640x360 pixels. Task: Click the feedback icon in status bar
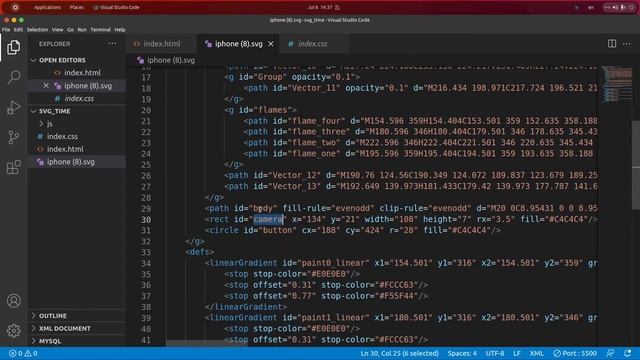[x=610, y=353]
